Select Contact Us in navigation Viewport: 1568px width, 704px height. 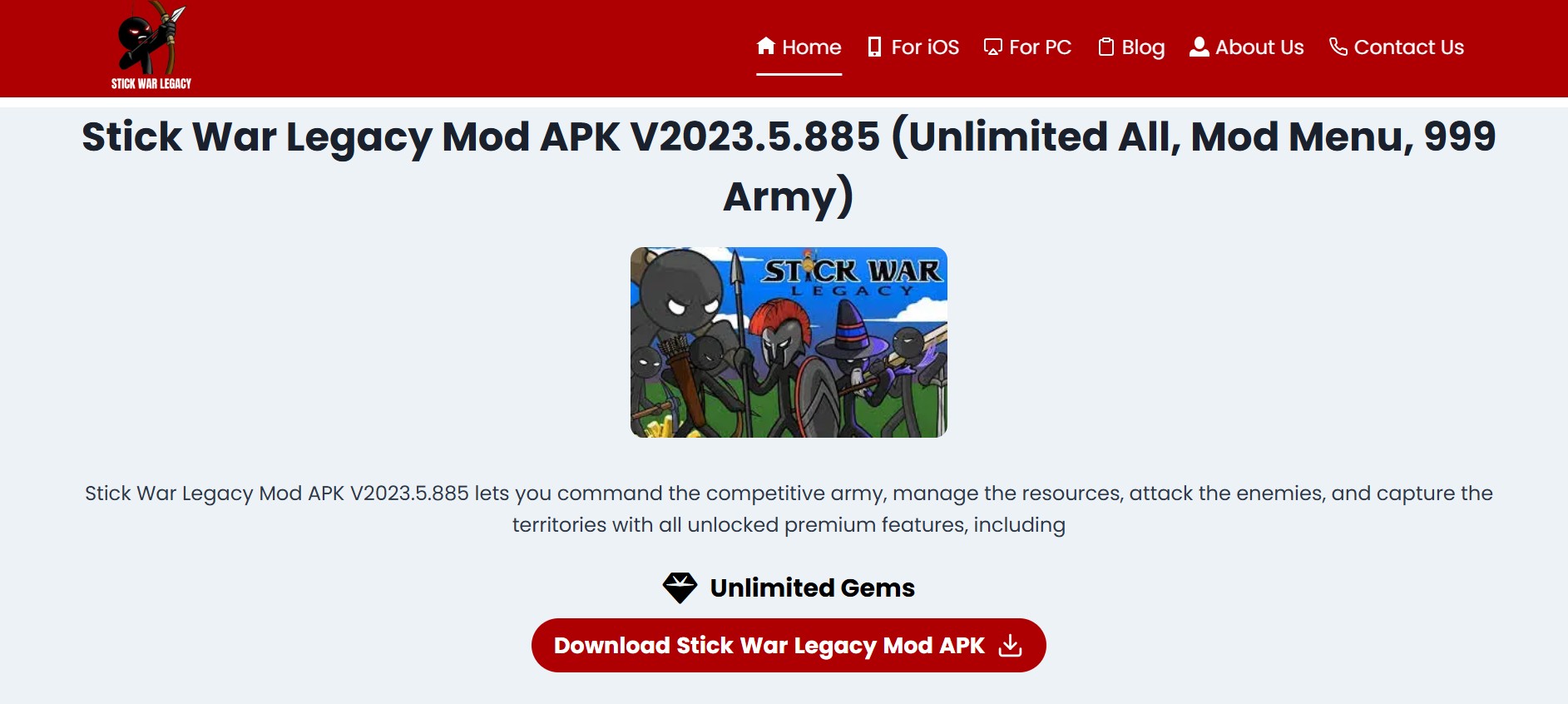coord(1397,47)
